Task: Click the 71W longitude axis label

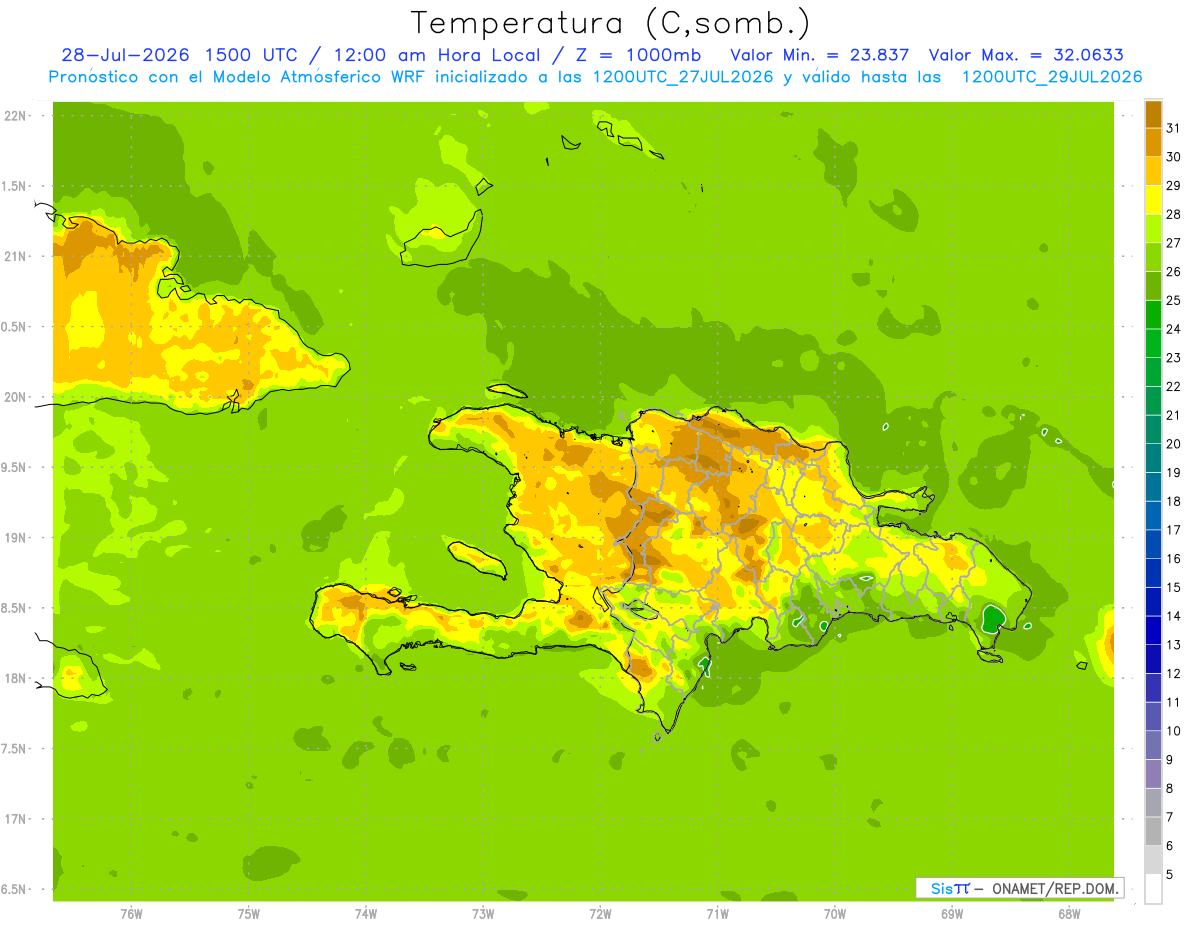Action: (x=717, y=914)
